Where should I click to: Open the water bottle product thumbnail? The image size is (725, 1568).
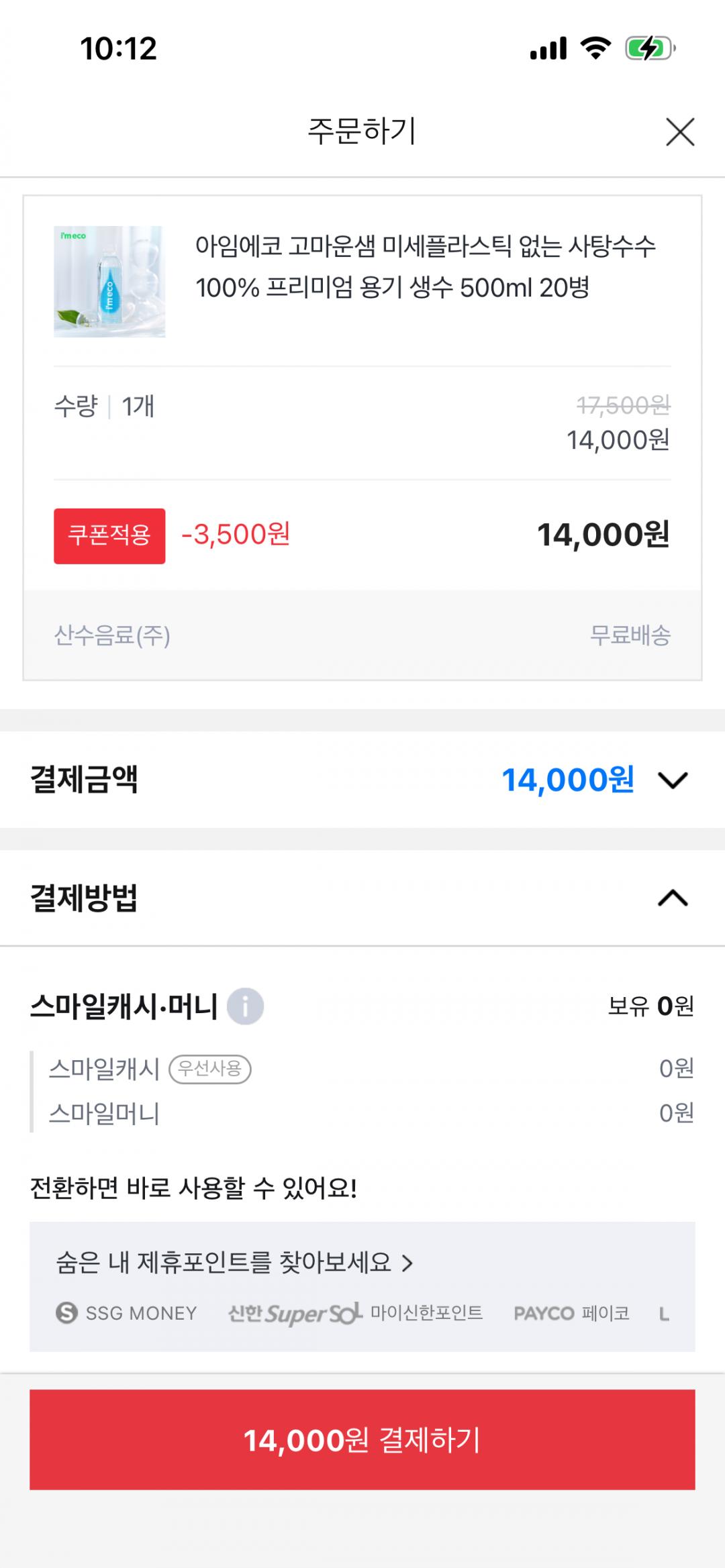[x=109, y=281]
